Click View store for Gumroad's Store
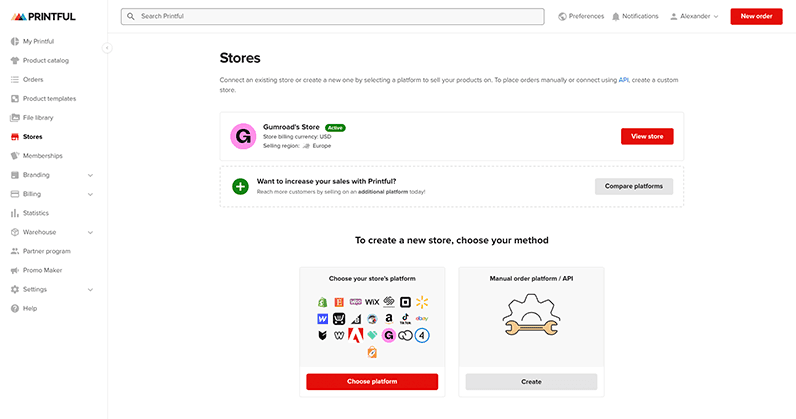The width and height of the screenshot is (796, 419). [x=647, y=136]
